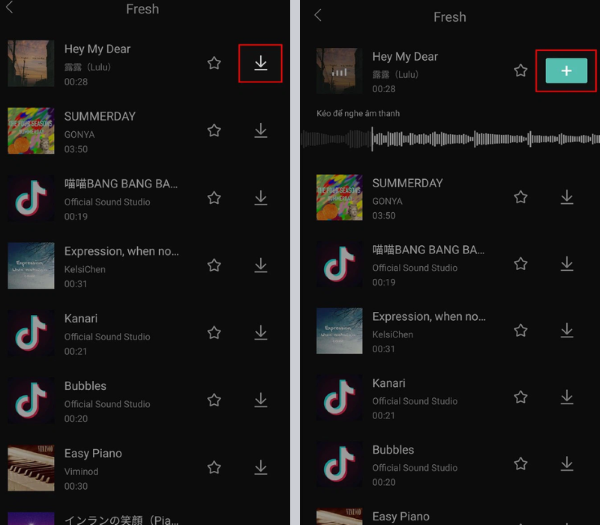Download Hey My Dear in left panel
The width and height of the screenshot is (600, 525).
(x=261, y=63)
